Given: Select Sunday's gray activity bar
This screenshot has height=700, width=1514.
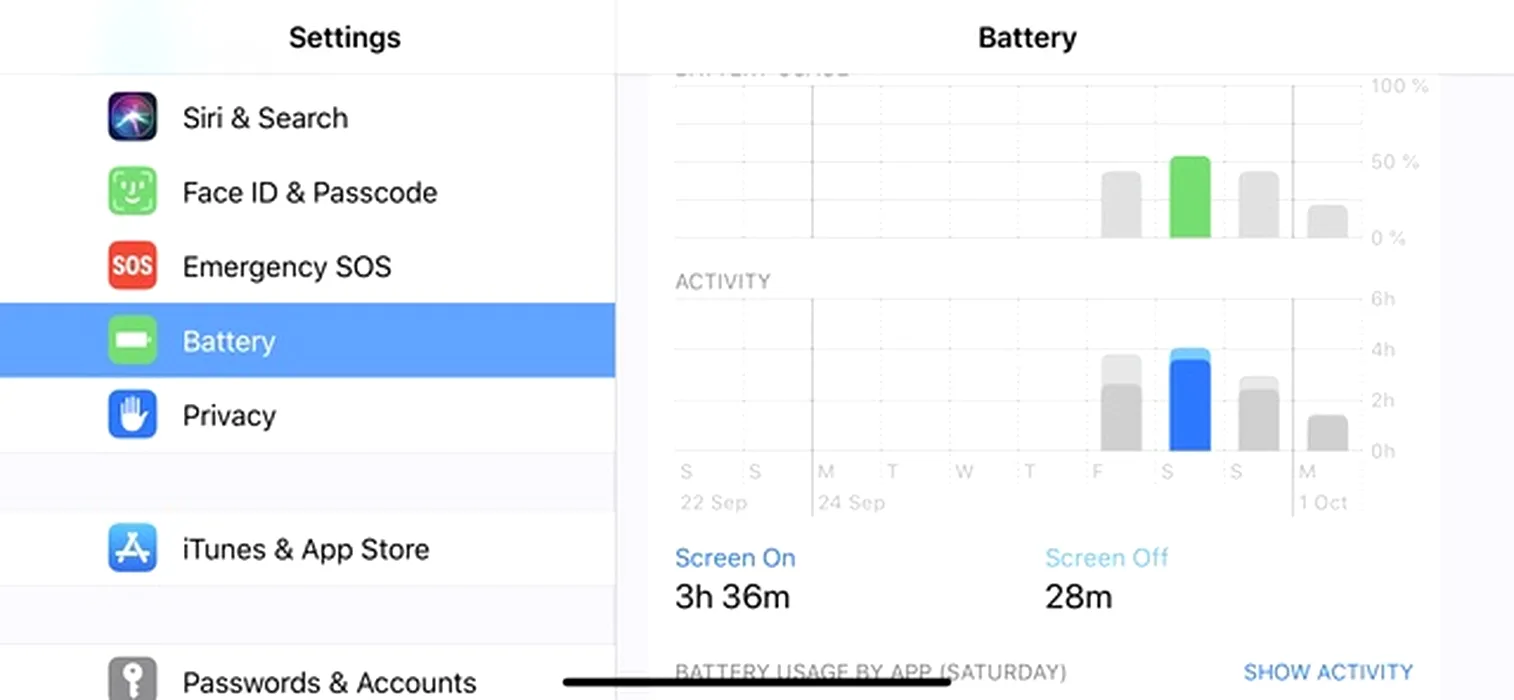Looking at the screenshot, I should (x=1259, y=414).
